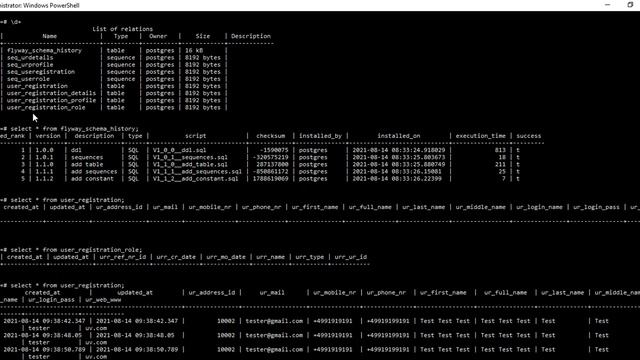Minimize the PowerShell window
Image resolution: width=640 pixels, height=360 pixels.
click(x=607, y=5)
